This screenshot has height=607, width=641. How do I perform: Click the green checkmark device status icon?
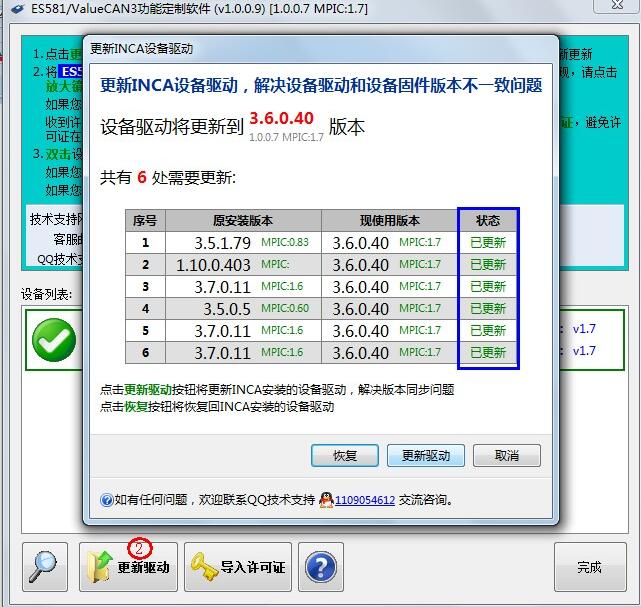[x=54, y=340]
